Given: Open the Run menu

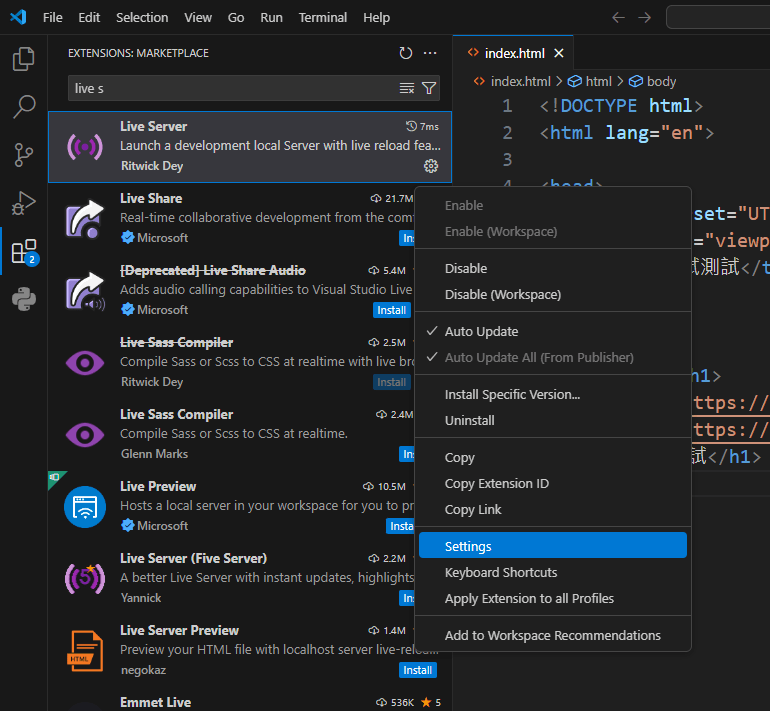Looking at the screenshot, I should 271,18.
